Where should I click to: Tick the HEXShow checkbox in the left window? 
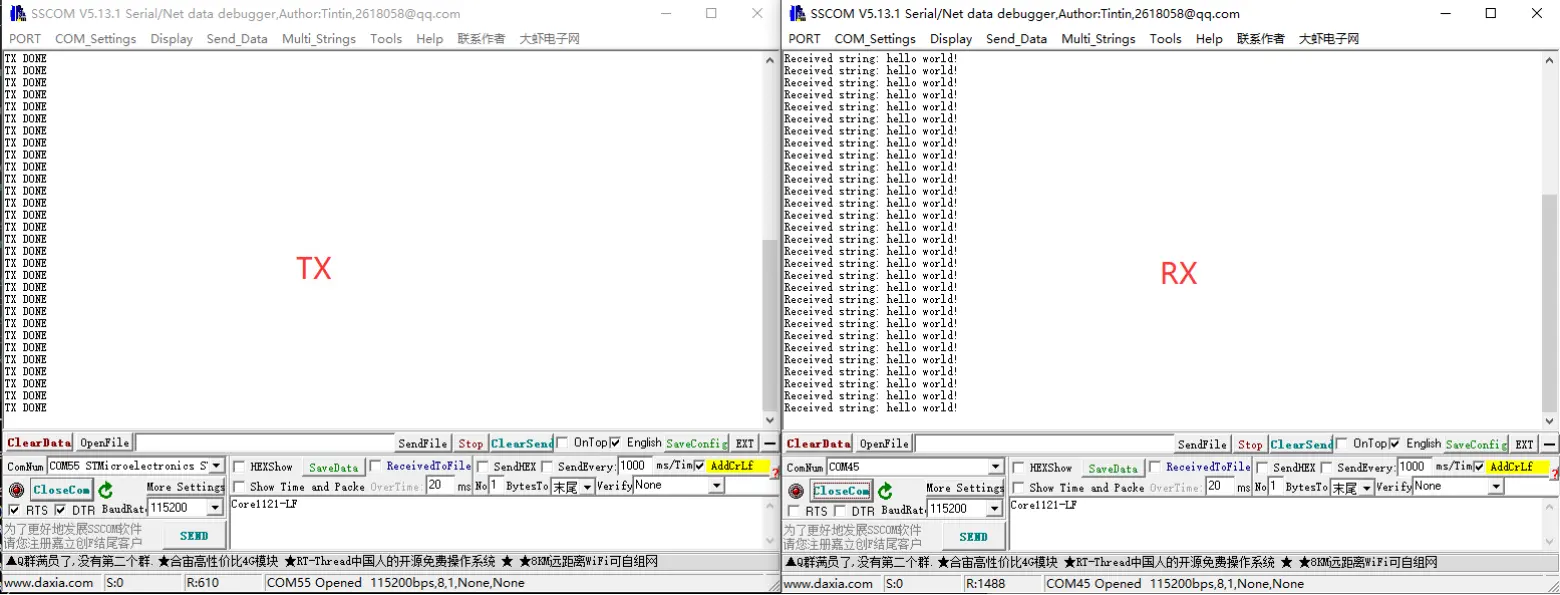[239, 467]
